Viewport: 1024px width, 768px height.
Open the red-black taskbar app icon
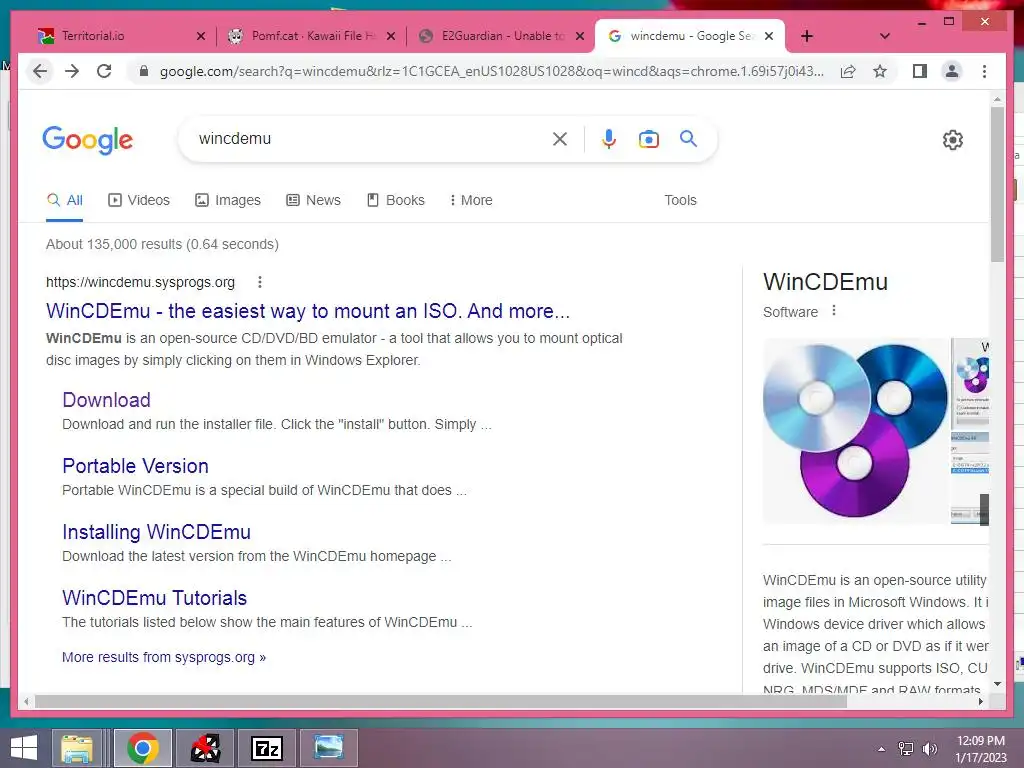coord(205,748)
